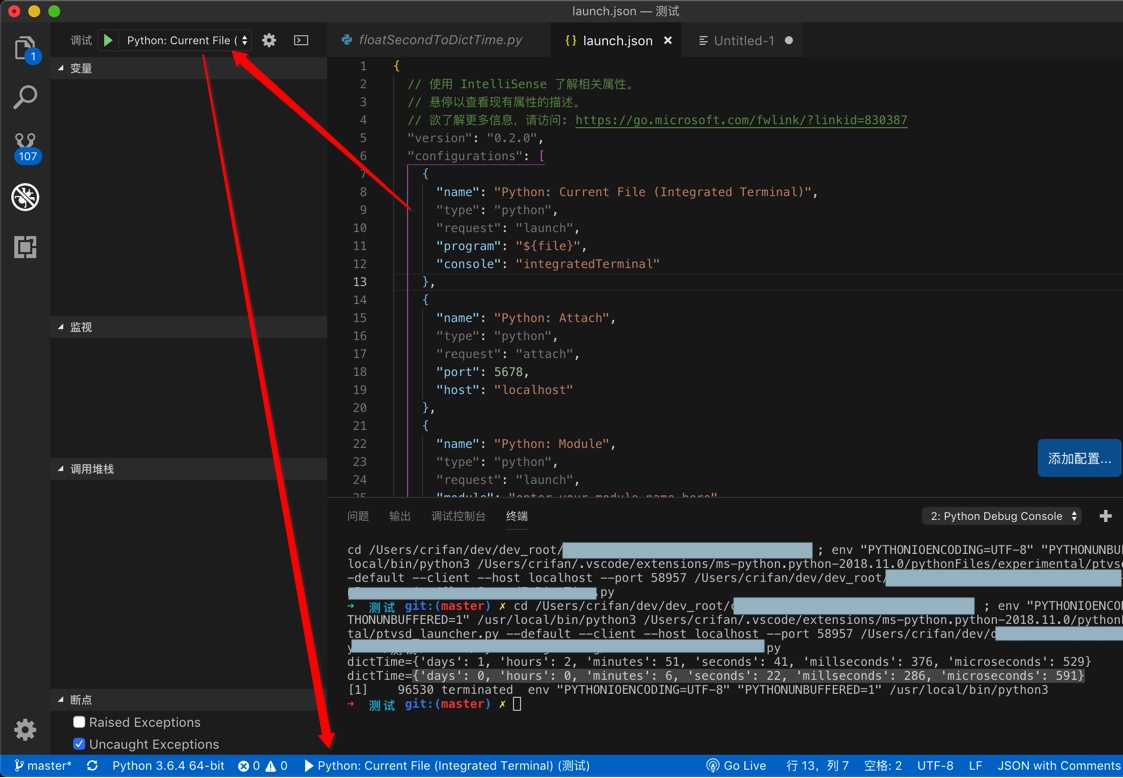Click the green Start Debugging play button
Image resolution: width=1123 pixels, height=778 pixels.
(x=108, y=41)
